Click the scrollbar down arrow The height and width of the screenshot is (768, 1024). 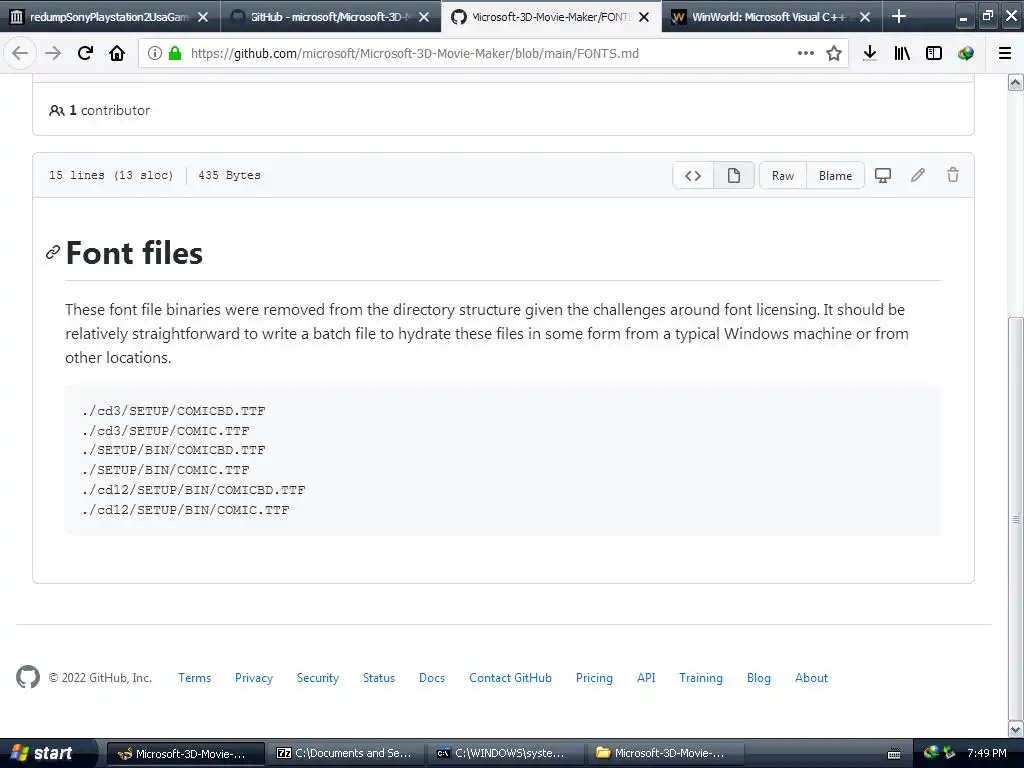point(1016,729)
